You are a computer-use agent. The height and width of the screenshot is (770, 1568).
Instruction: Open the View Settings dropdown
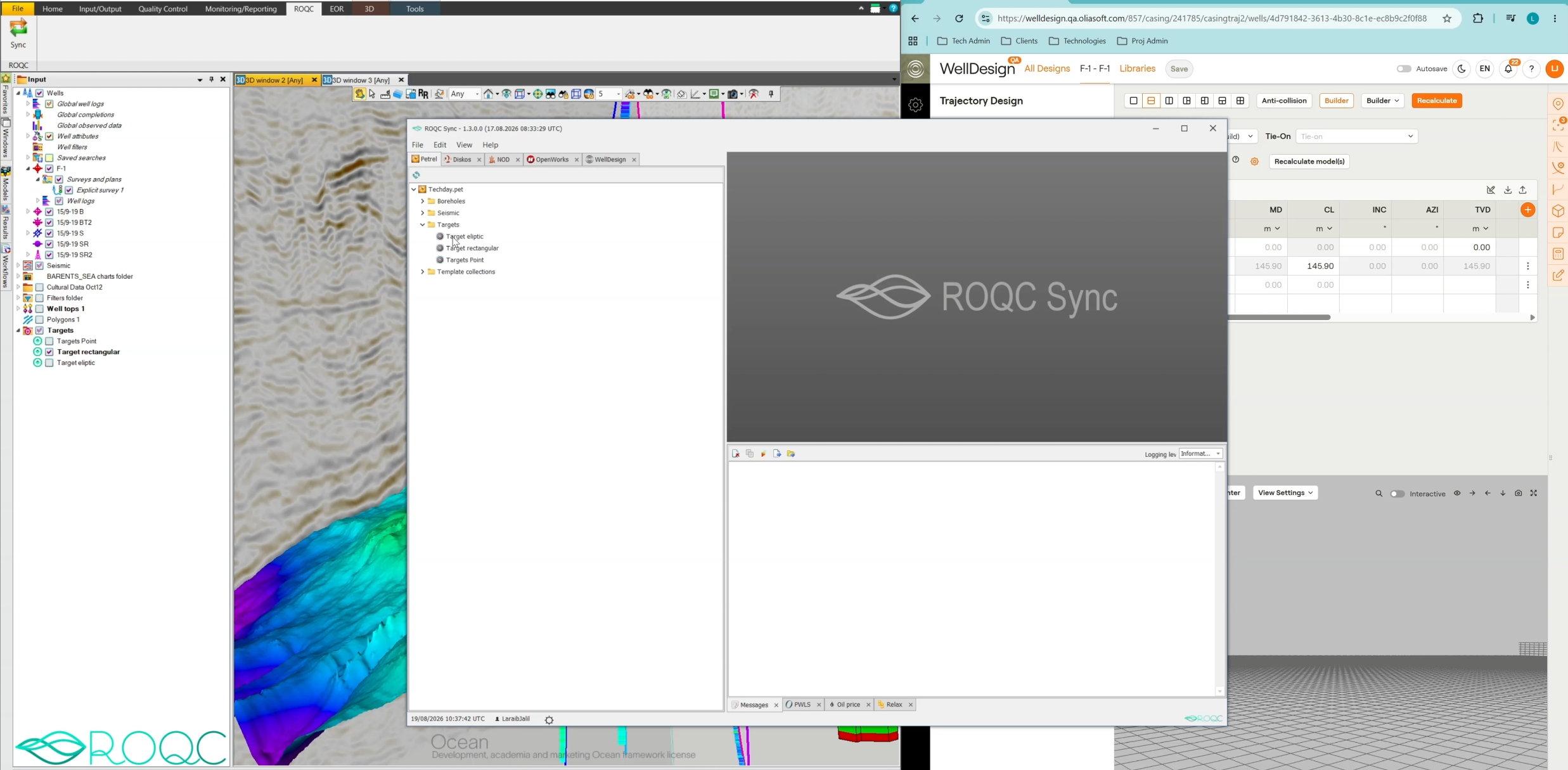coord(1285,493)
